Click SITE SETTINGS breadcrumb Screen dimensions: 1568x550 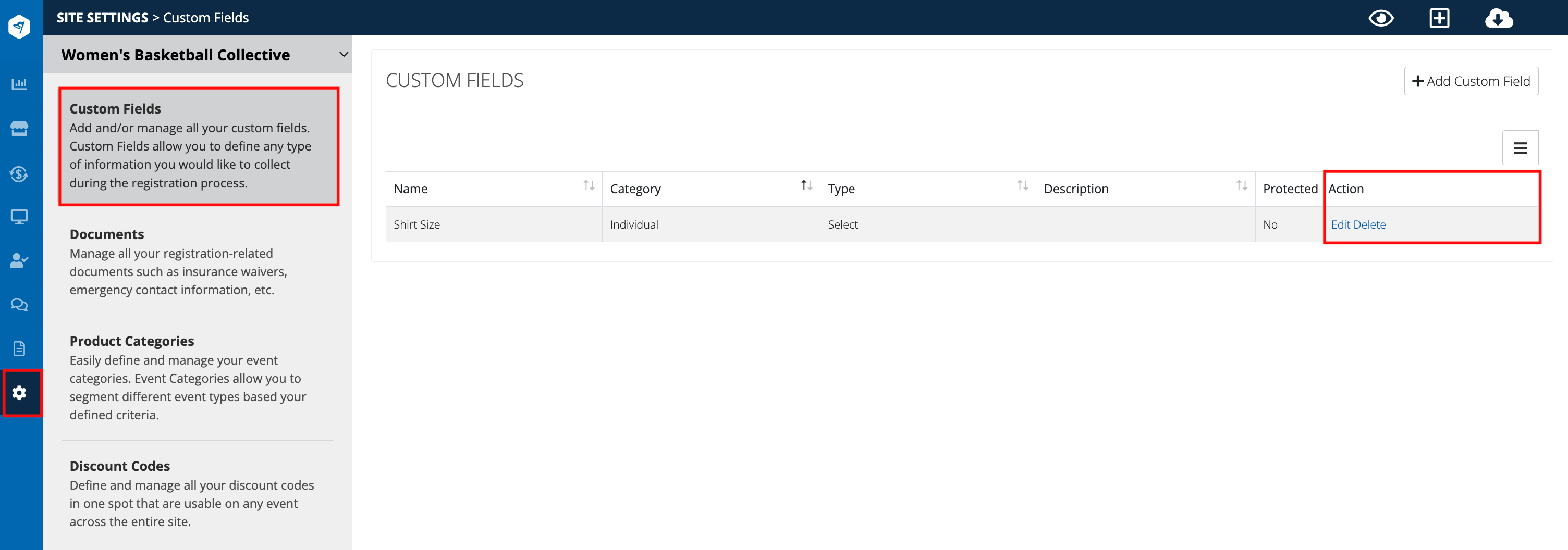pos(102,18)
